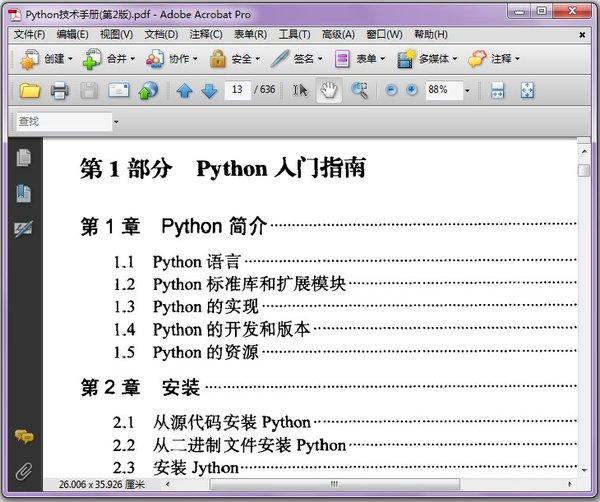Click the 查找 search field

[x=64, y=122]
